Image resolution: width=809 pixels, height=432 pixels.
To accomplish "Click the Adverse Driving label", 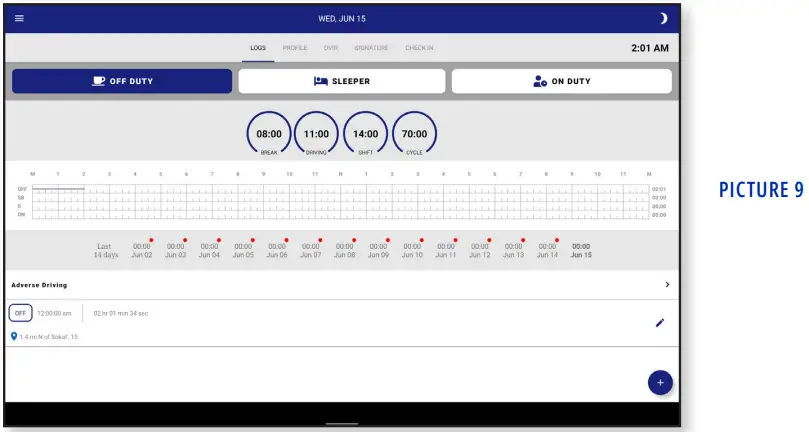I will point(39,285).
